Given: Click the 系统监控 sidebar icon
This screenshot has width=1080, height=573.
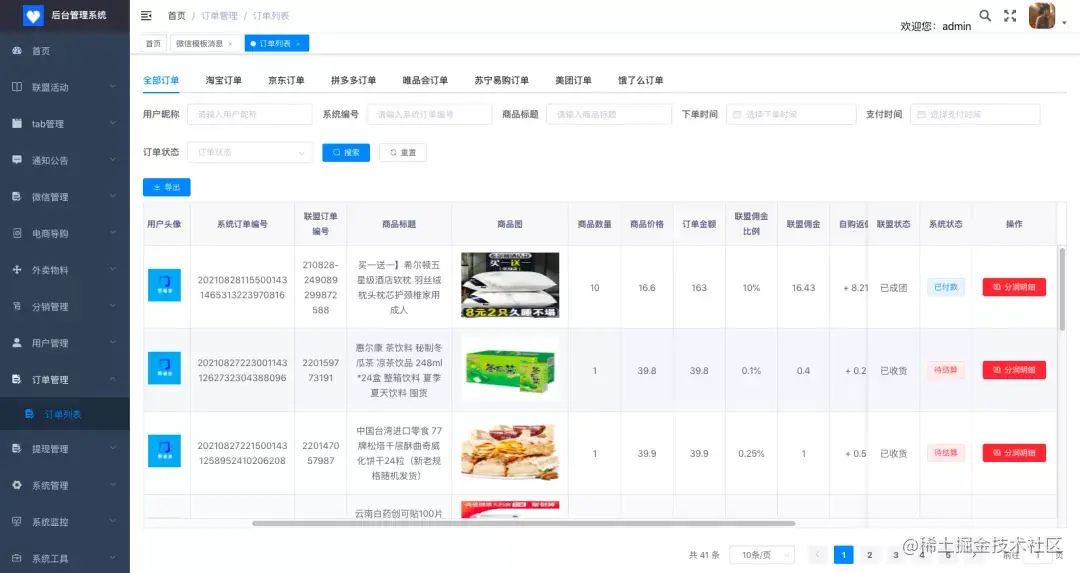Looking at the screenshot, I should click(17, 521).
